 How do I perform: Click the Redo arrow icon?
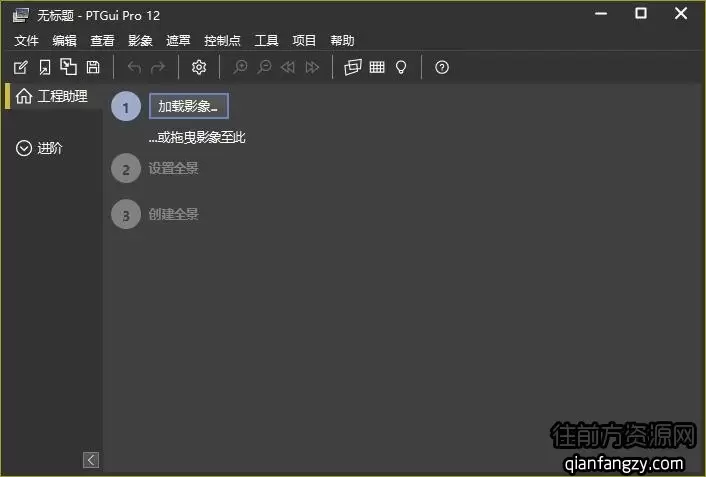pos(158,68)
